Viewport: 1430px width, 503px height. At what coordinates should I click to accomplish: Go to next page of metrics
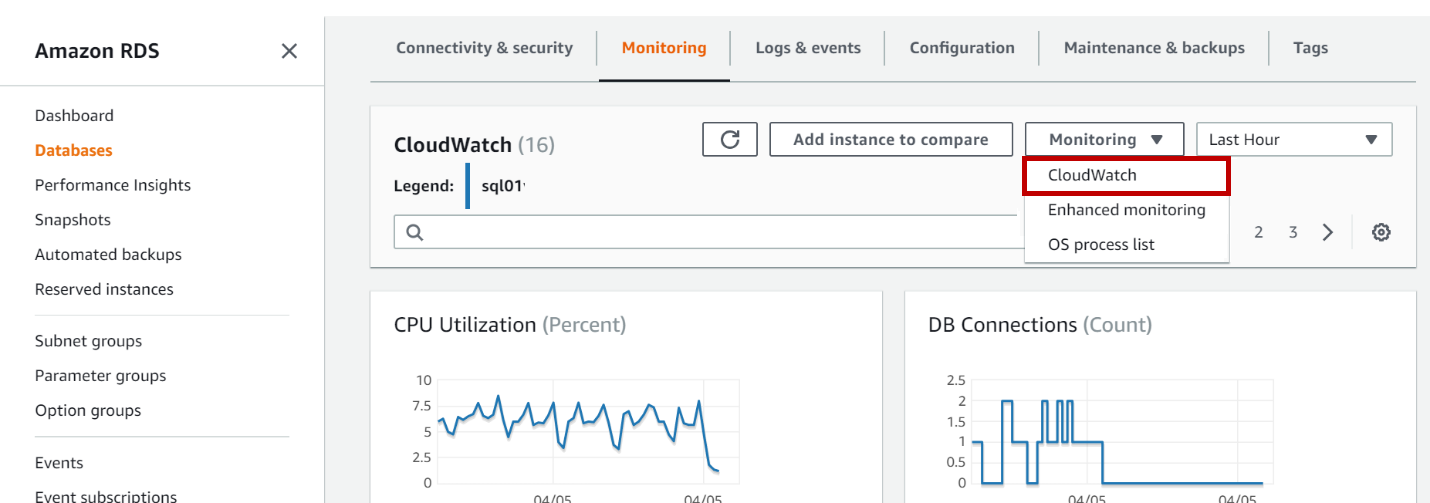coord(1328,232)
